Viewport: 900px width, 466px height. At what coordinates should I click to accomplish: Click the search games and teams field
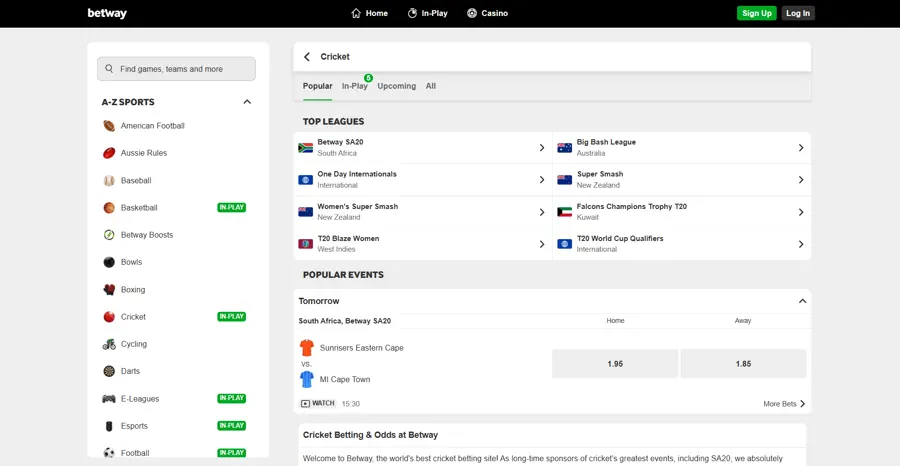pos(176,69)
